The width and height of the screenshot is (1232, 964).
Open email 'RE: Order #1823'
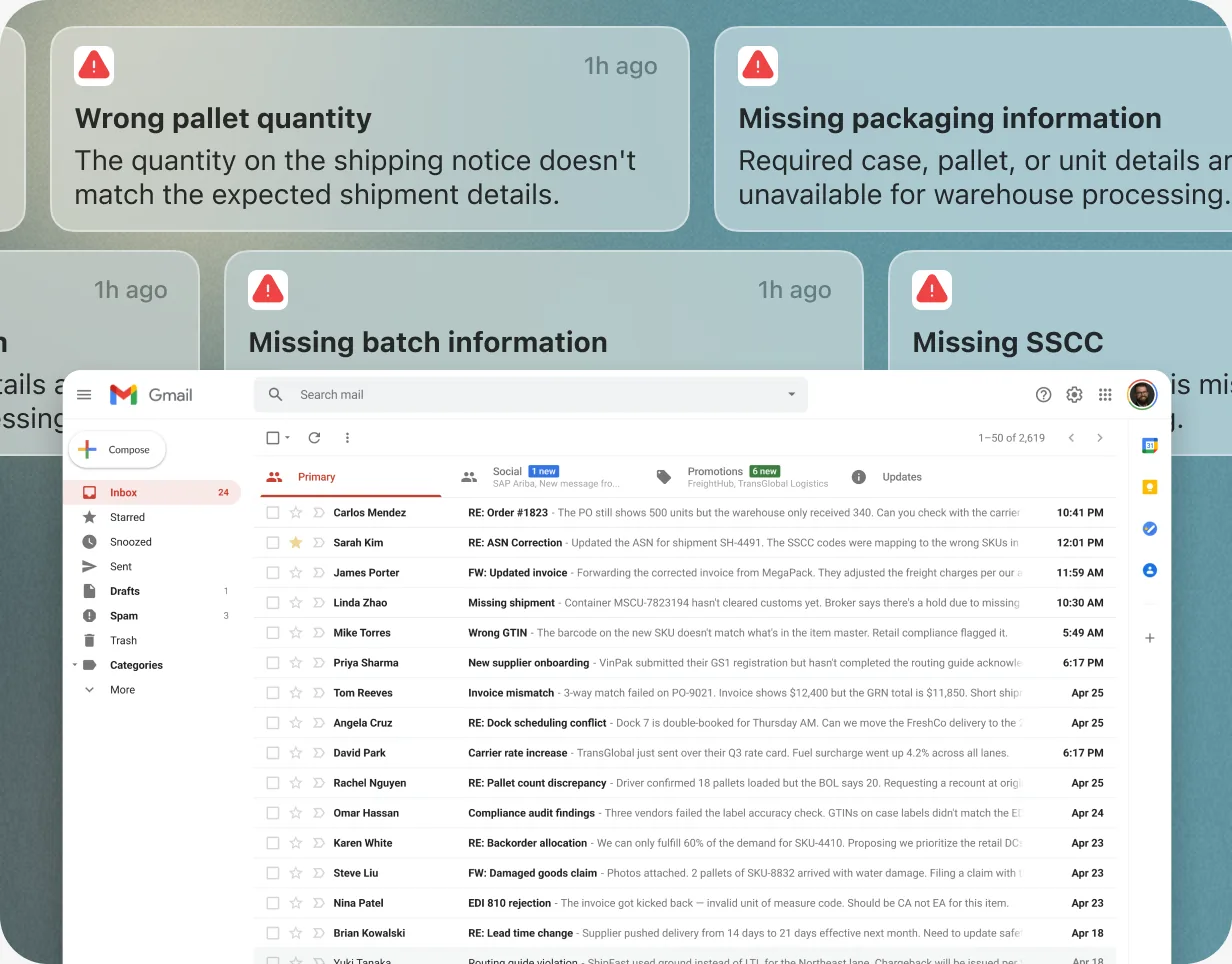click(x=685, y=513)
